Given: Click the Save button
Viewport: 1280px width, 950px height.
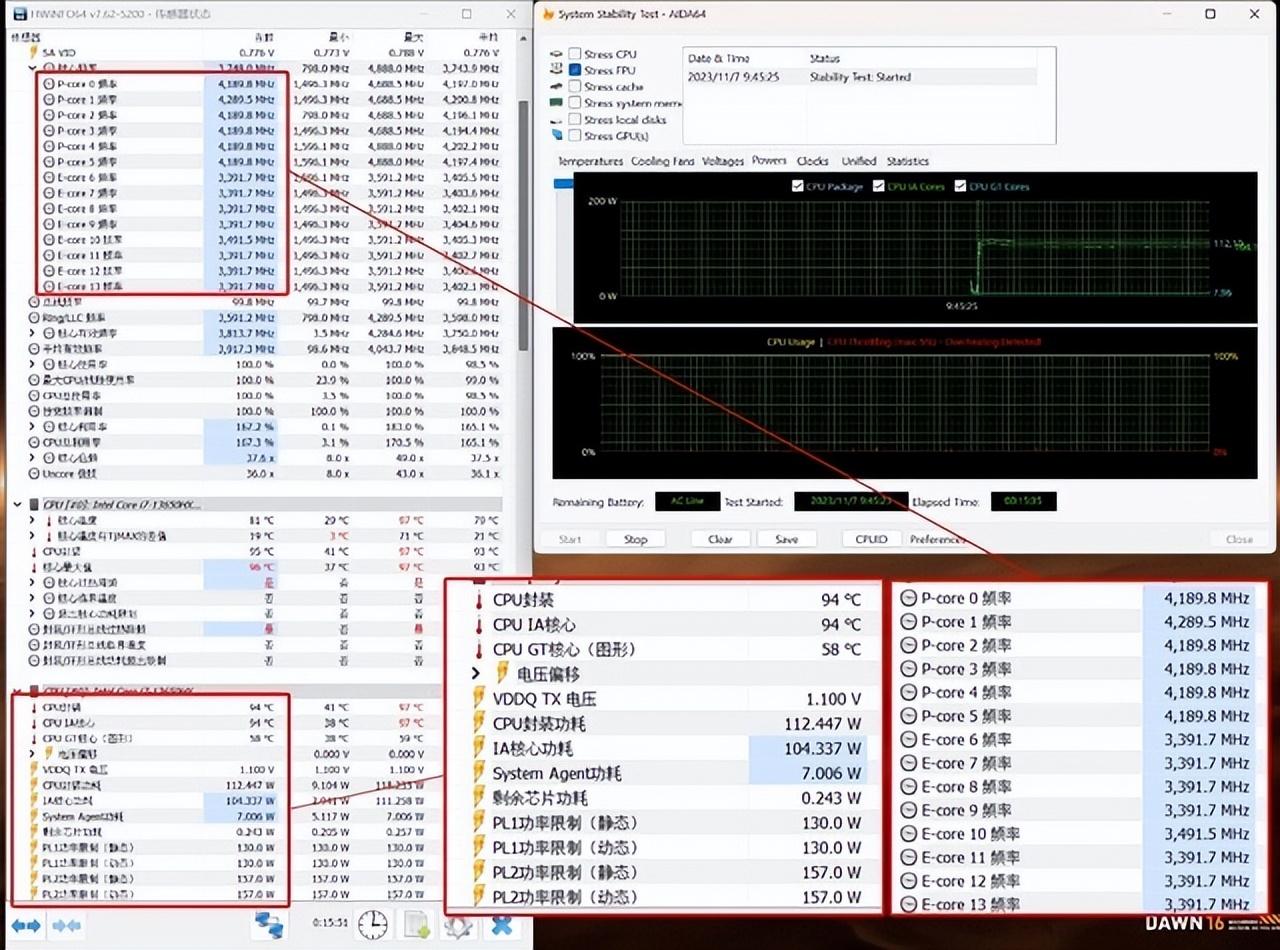Looking at the screenshot, I should point(787,539).
